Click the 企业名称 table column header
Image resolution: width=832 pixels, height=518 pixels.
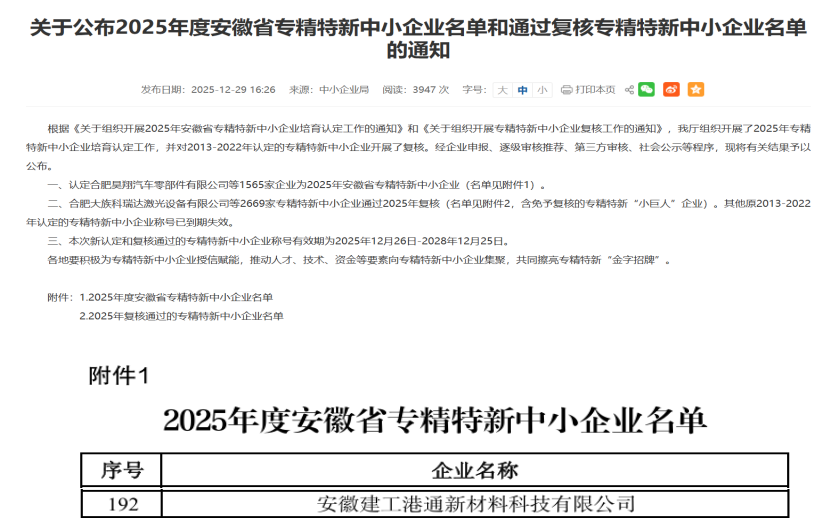(x=474, y=469)
